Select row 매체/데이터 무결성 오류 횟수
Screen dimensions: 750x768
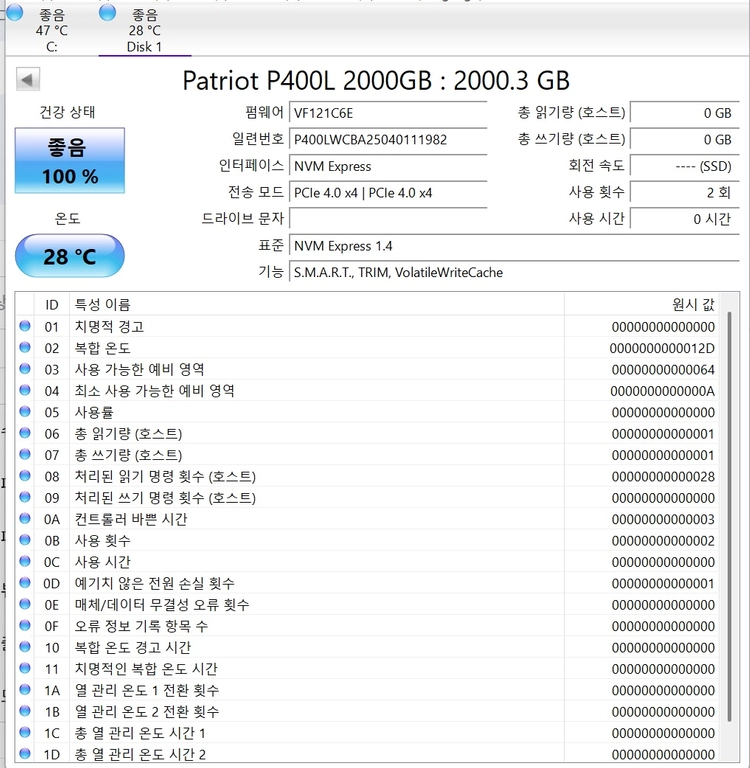(367, 605)
